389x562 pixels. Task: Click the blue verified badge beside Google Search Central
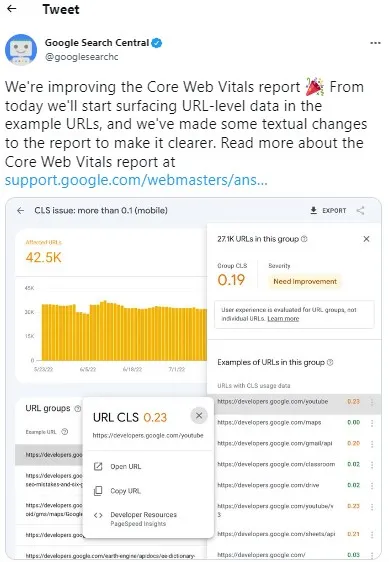point(157,43)
